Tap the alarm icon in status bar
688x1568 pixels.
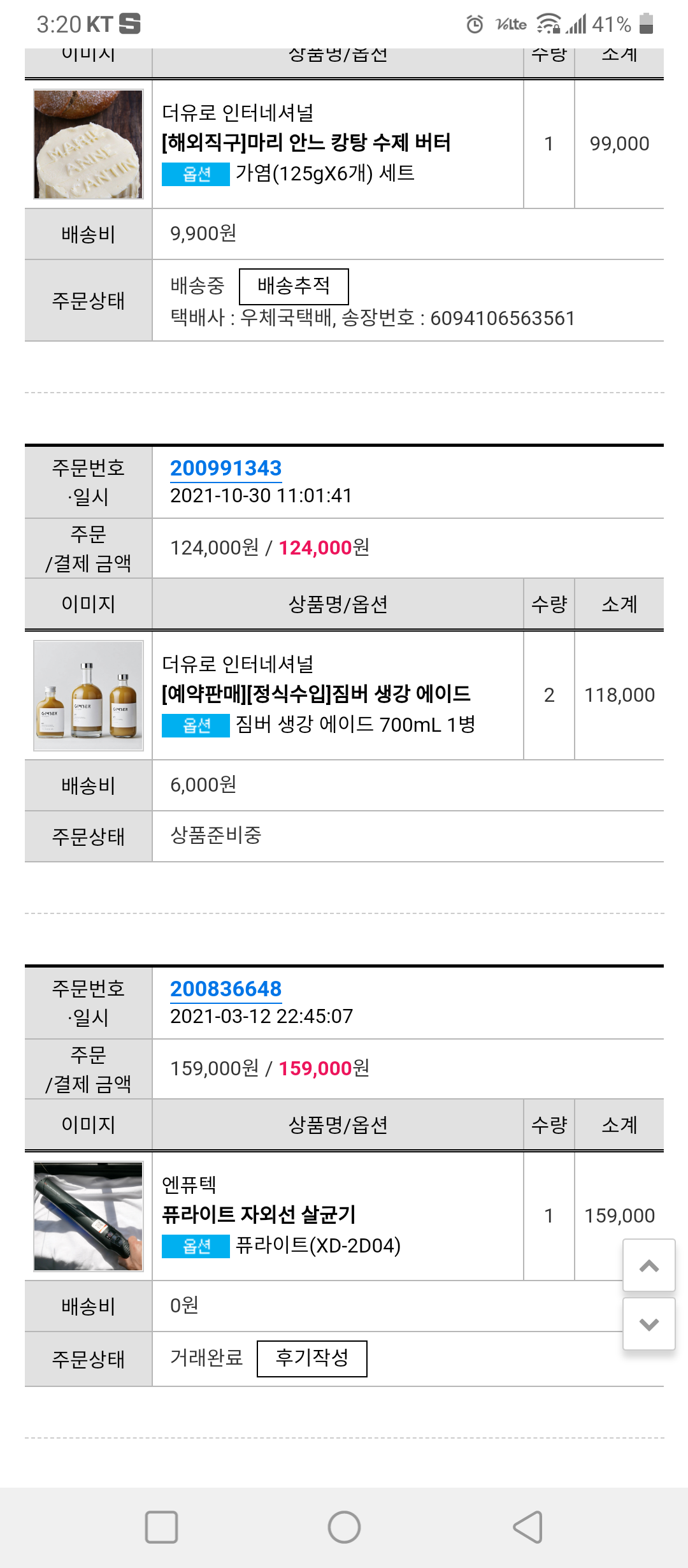pos(475,24)
